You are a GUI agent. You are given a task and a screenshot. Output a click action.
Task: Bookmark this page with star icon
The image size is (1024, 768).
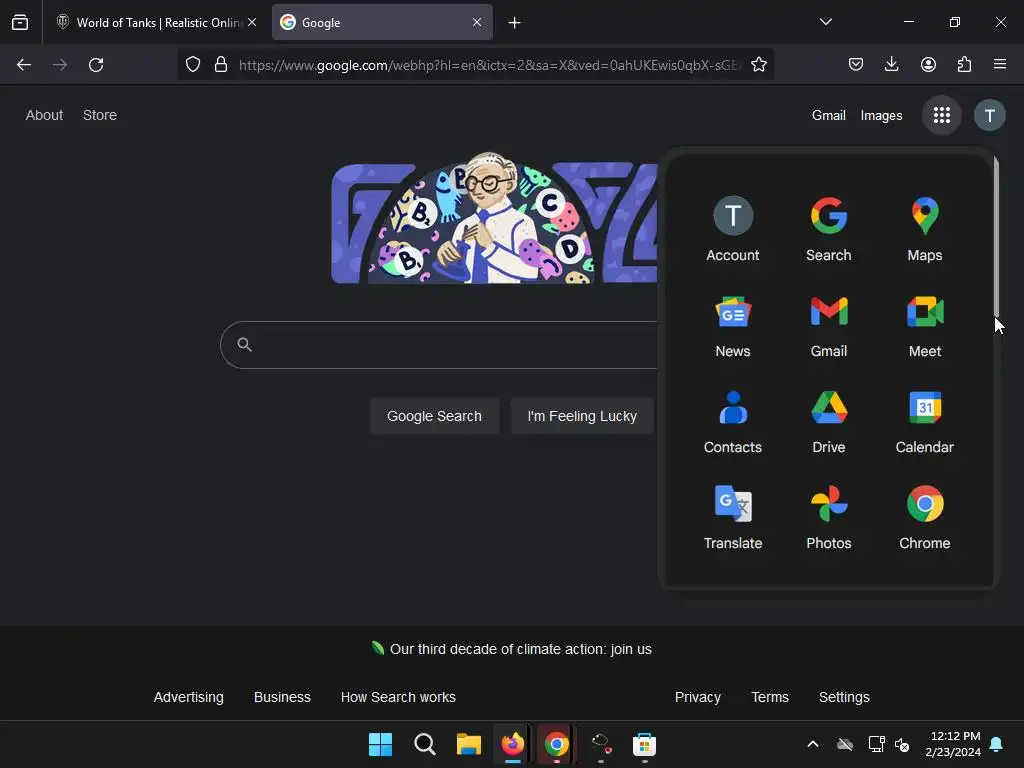758,65
